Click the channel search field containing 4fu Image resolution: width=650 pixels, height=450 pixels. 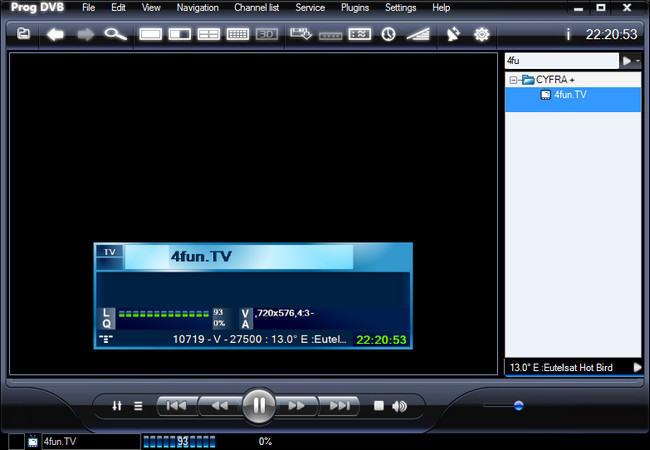click(x=562, y=61)
